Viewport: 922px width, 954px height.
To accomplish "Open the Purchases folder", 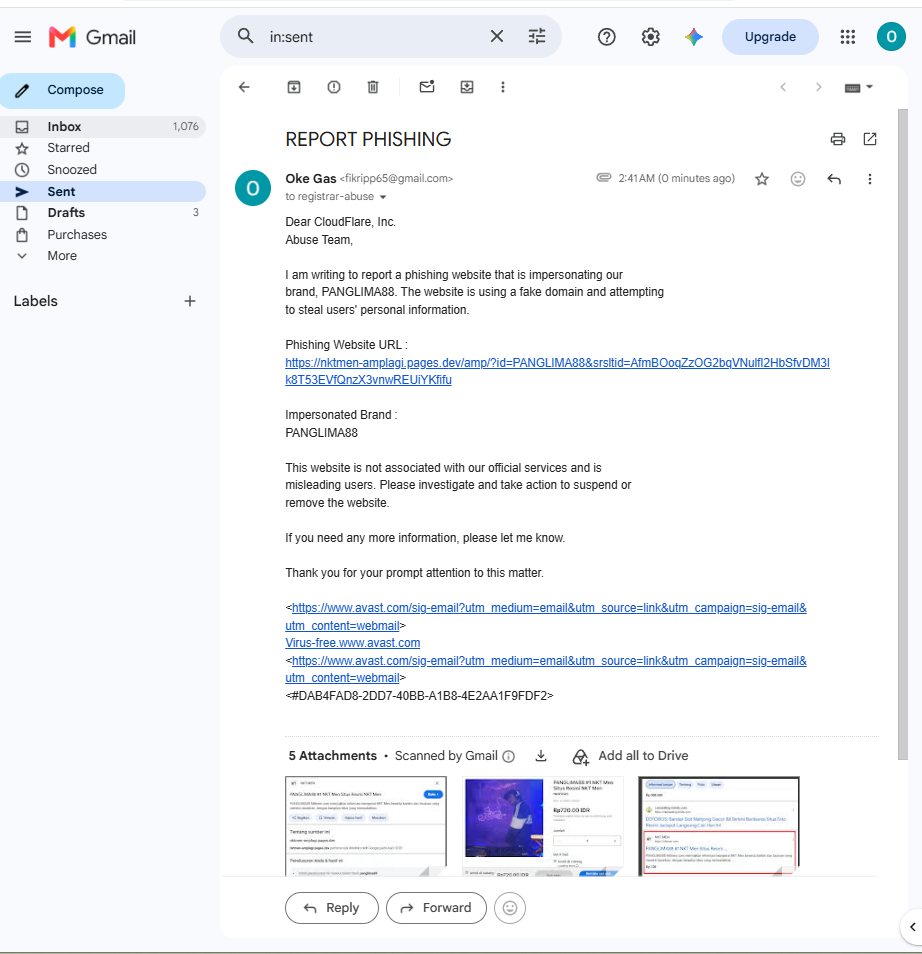I will coord(103,235).
